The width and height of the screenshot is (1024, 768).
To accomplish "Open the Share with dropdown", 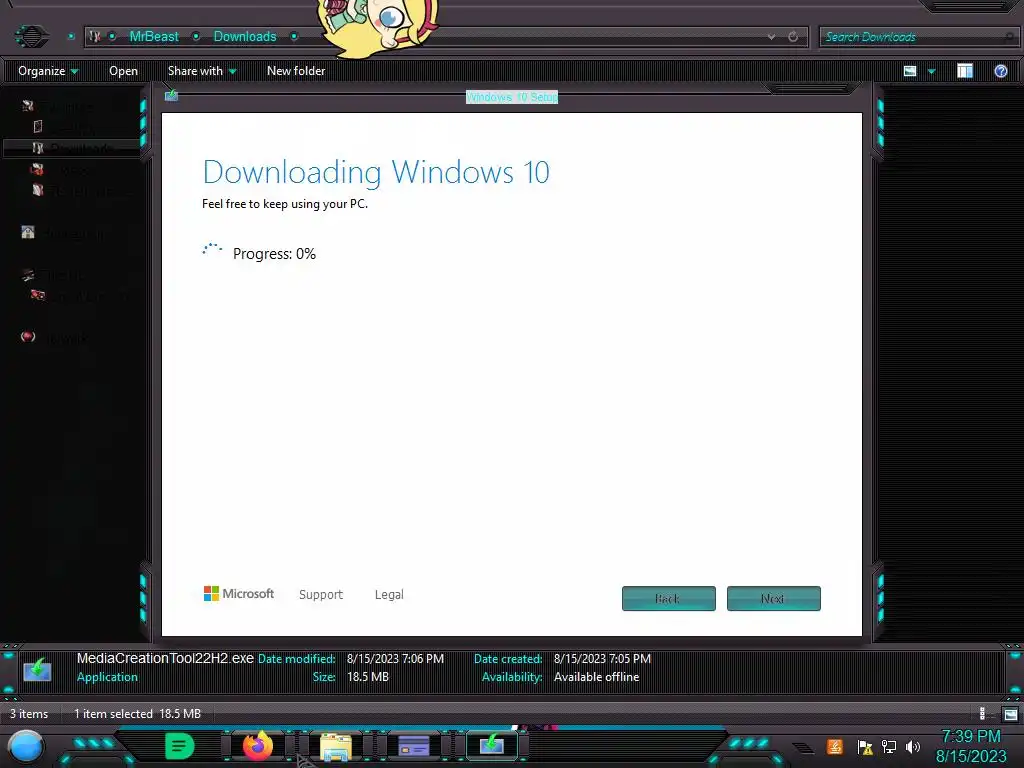I will tap(202, 71).
